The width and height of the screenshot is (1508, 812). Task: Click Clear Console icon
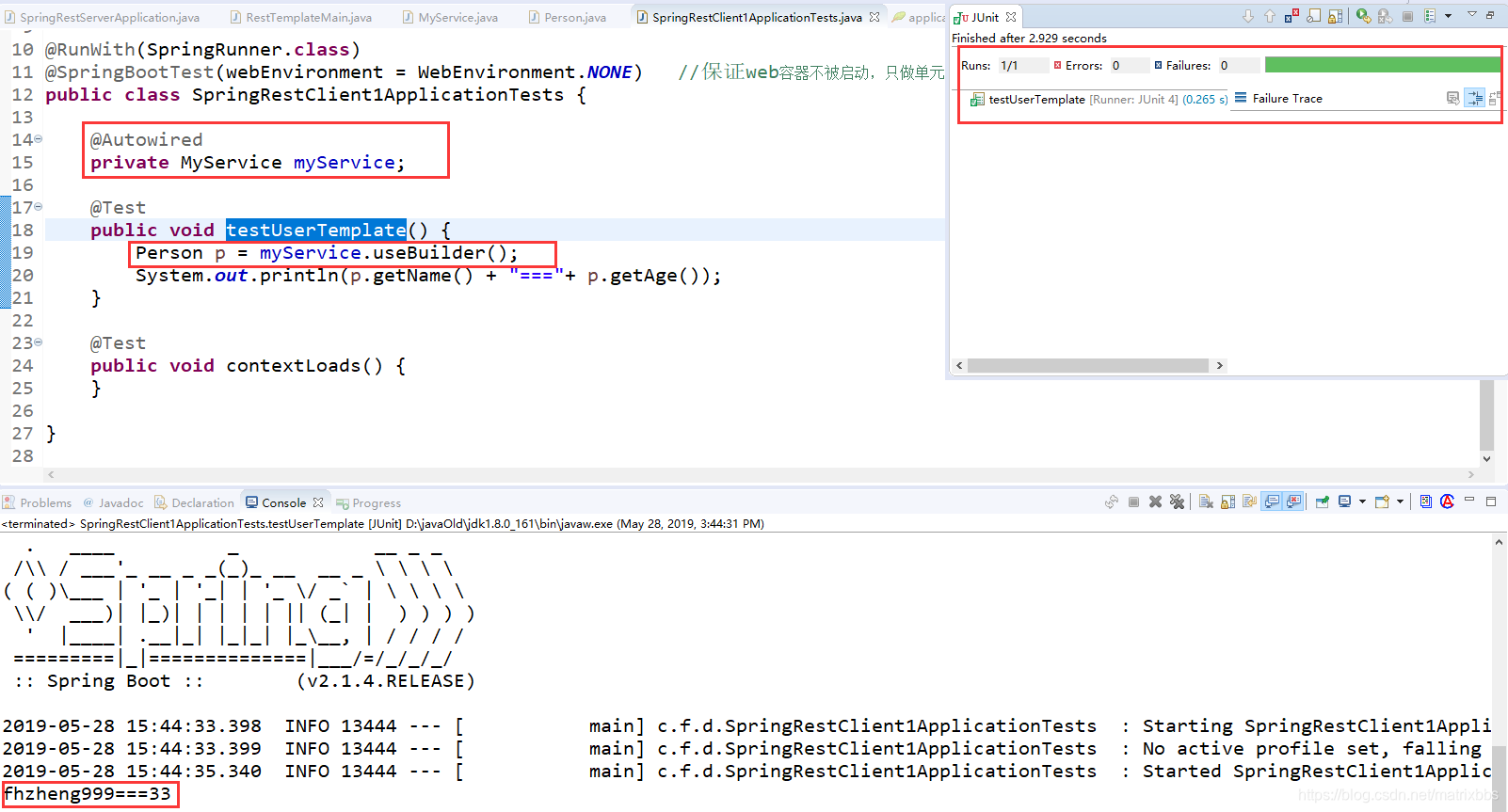tap(1206, 502)
